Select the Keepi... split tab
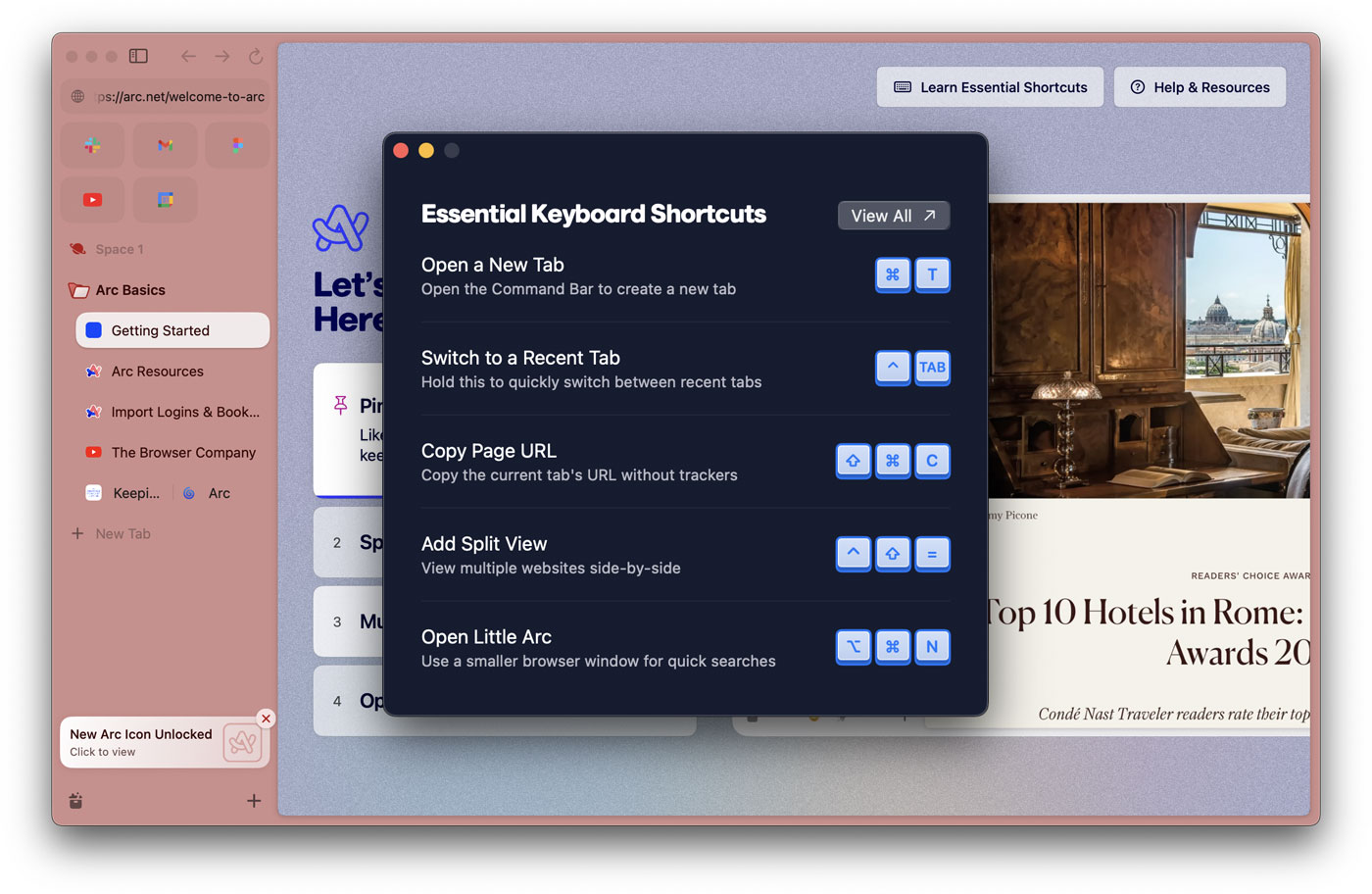The image size is (1372, 894). click(x=123, y=493)
